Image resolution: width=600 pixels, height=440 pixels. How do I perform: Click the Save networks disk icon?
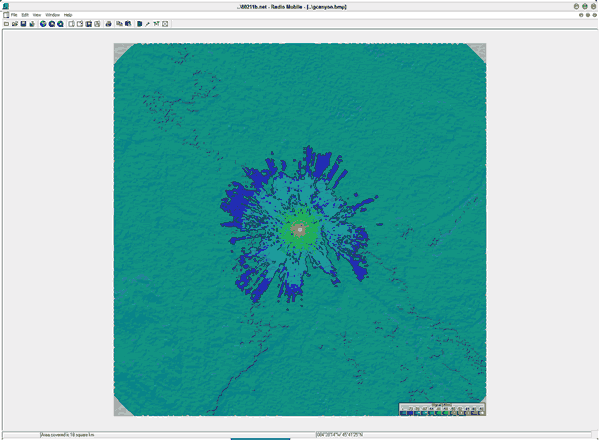(x=23, y=23)
